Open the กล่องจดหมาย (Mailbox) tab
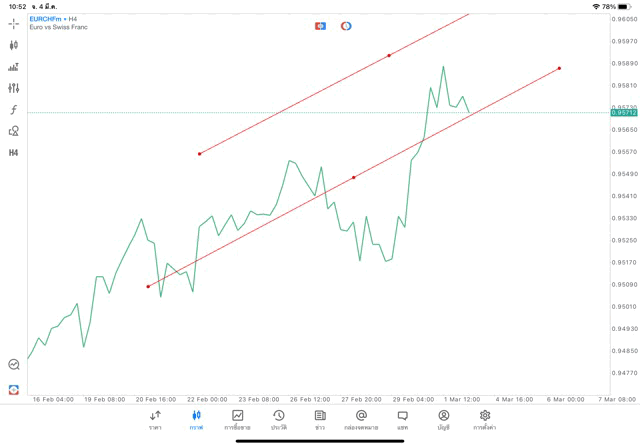The width and height of the screenshot is (640, 447). click(361, 419)
